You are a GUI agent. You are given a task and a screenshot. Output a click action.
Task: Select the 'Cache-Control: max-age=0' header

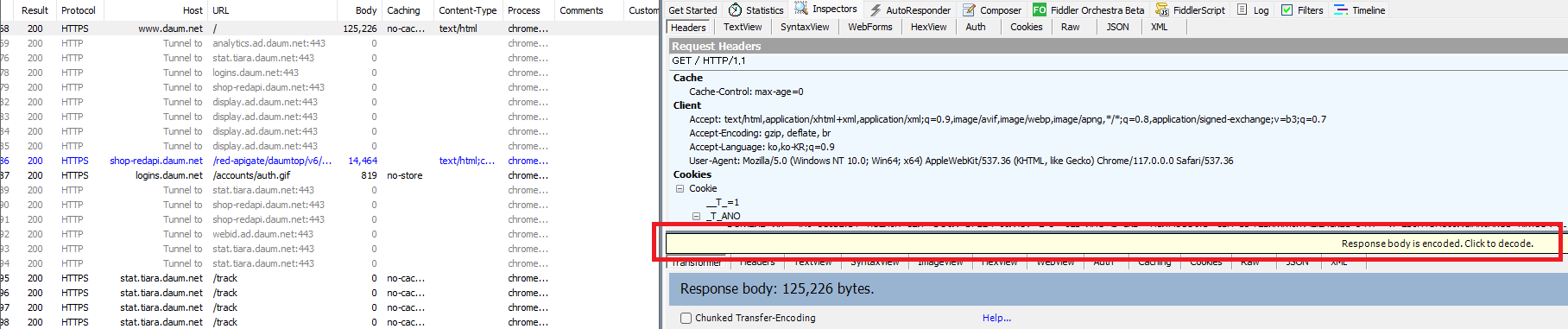pyautogui.click(x=746, y=92)
